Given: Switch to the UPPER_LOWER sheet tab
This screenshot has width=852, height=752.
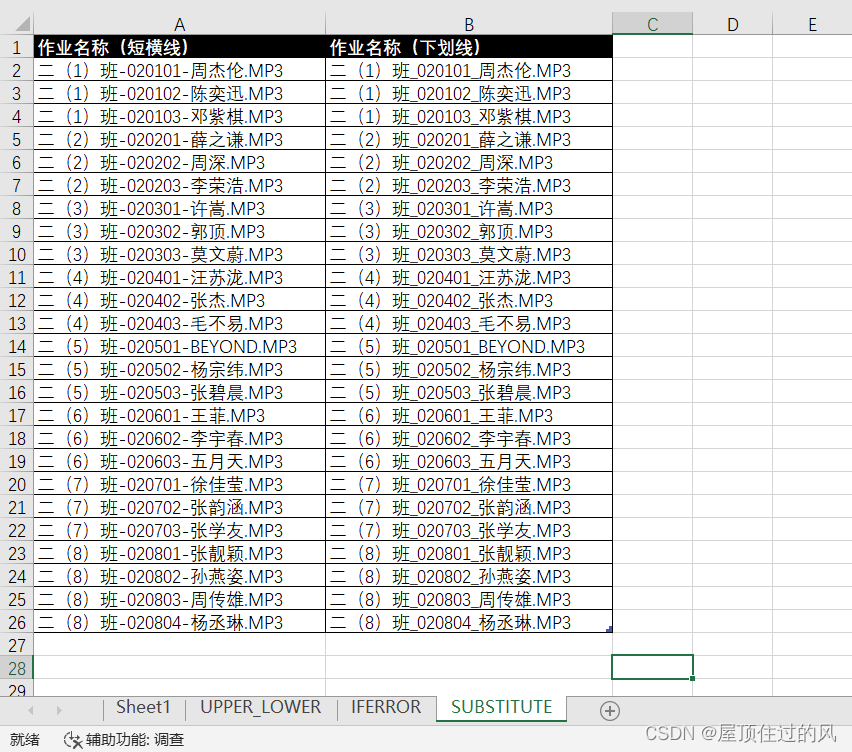Looking at the screenshot, I should pyautogui.click(x=261, y=707).
